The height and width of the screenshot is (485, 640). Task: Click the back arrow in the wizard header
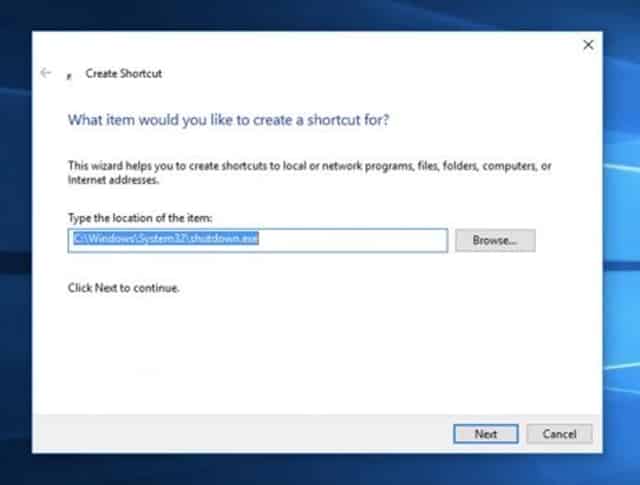tap(46, 73)
